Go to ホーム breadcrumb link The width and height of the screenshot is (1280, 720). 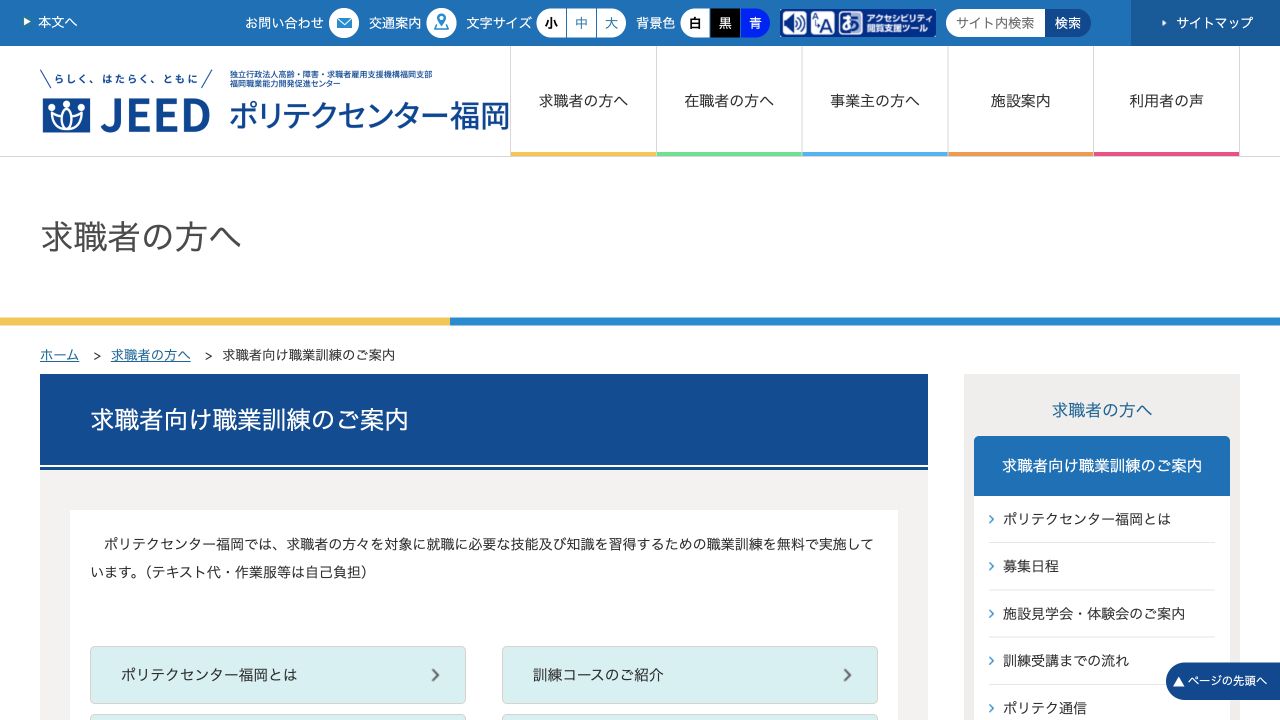coord(59,355)
